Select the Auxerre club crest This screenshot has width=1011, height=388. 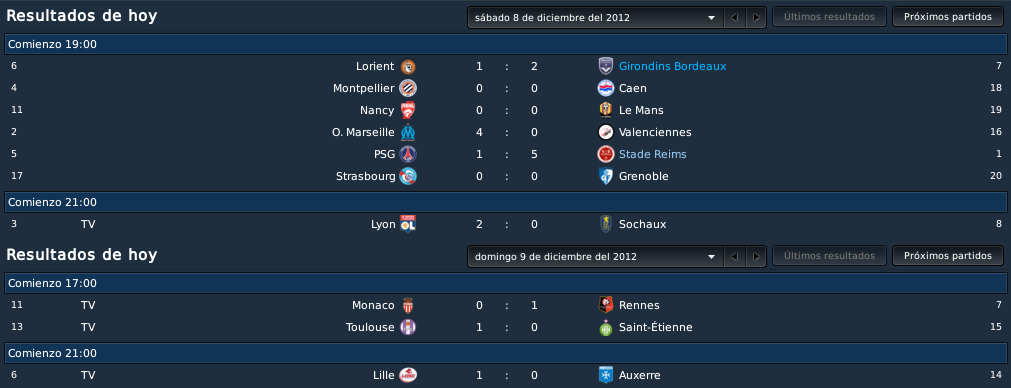(x=605, y=375)
